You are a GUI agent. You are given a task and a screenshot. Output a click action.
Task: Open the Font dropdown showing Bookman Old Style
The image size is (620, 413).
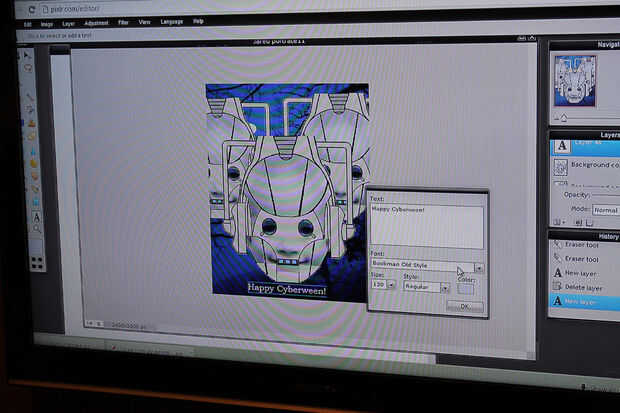click(x=427, y=265)
